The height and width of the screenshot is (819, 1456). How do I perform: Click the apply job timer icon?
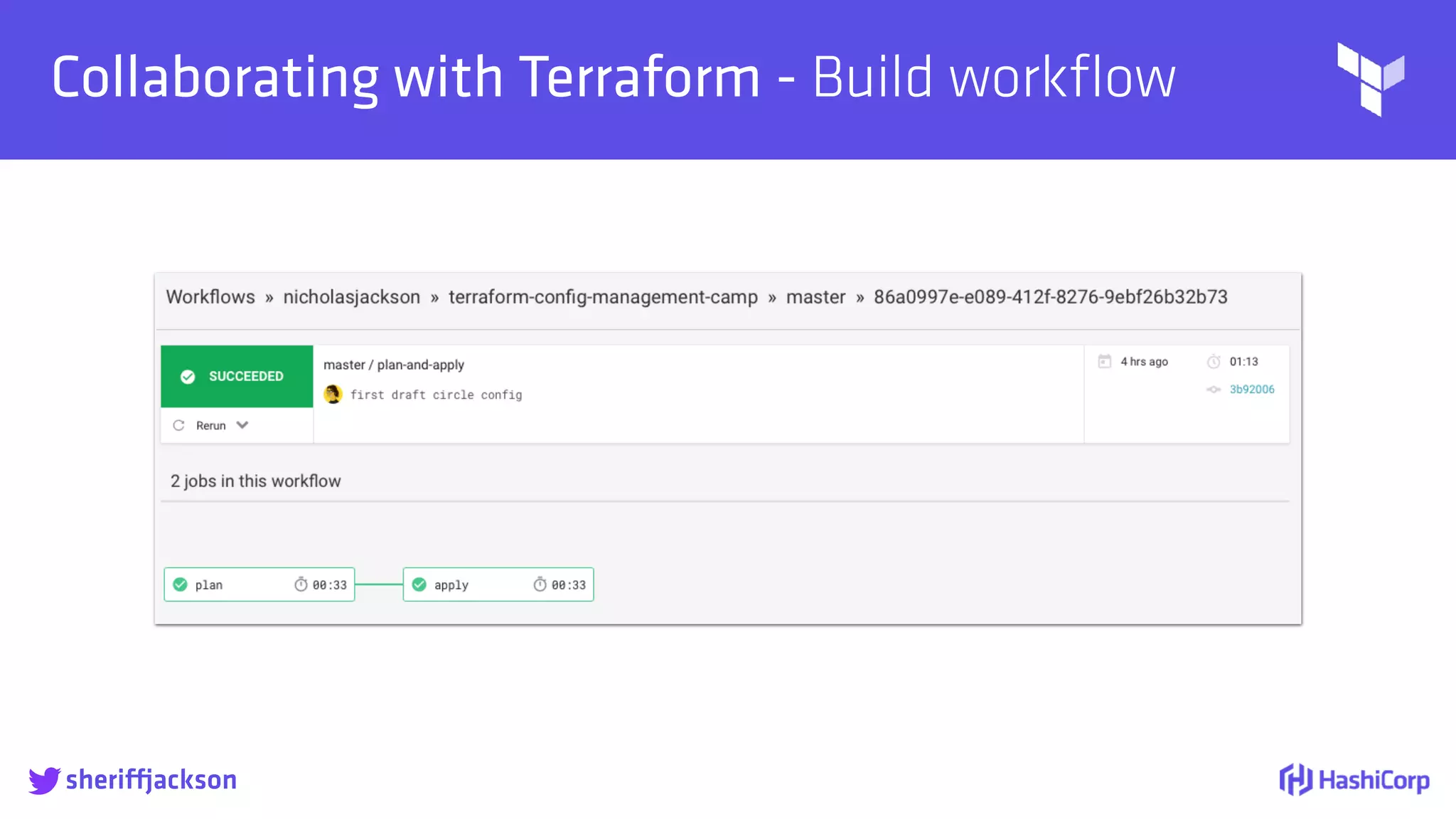point(540,584)
